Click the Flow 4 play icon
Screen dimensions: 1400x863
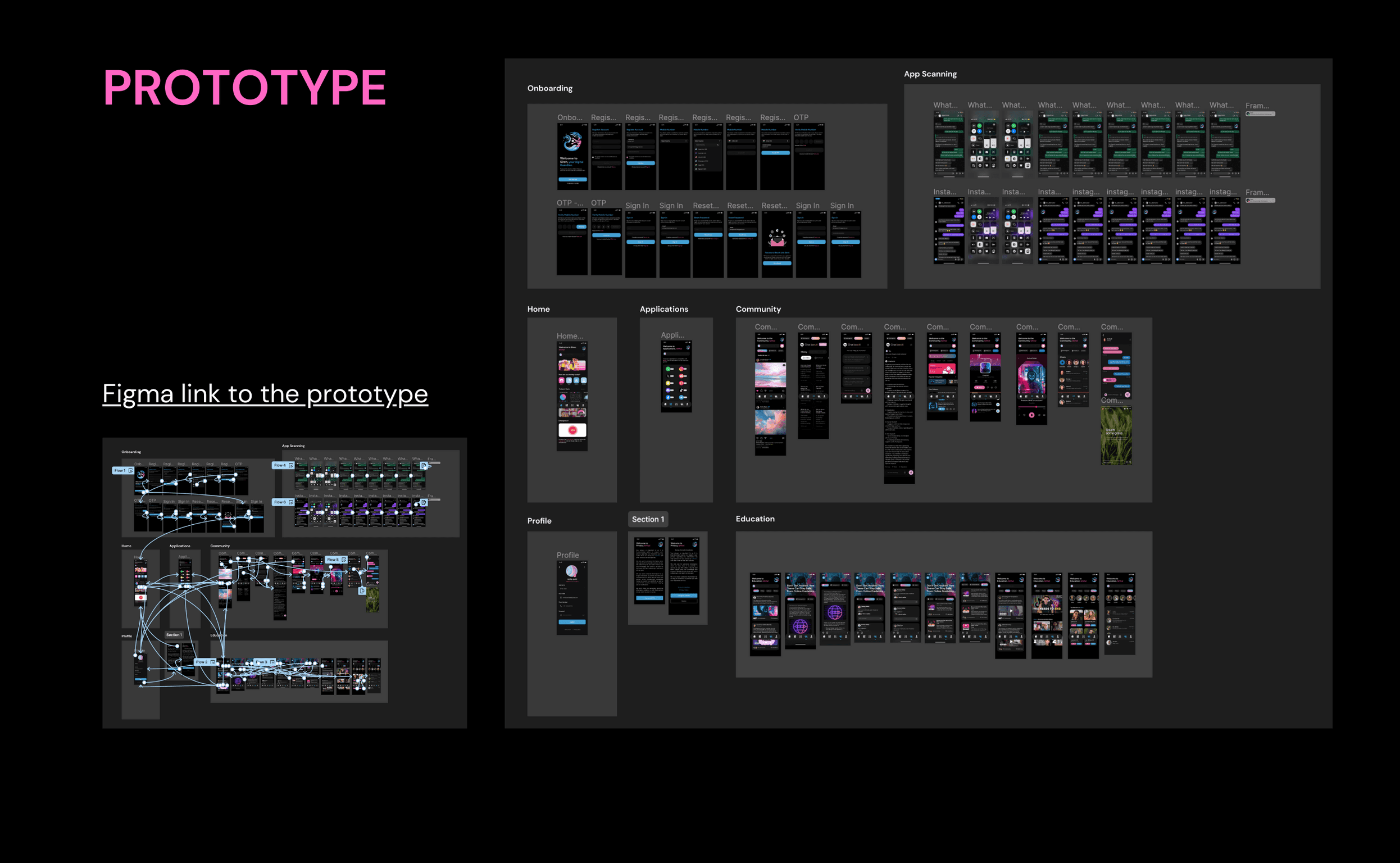[291, 466]
